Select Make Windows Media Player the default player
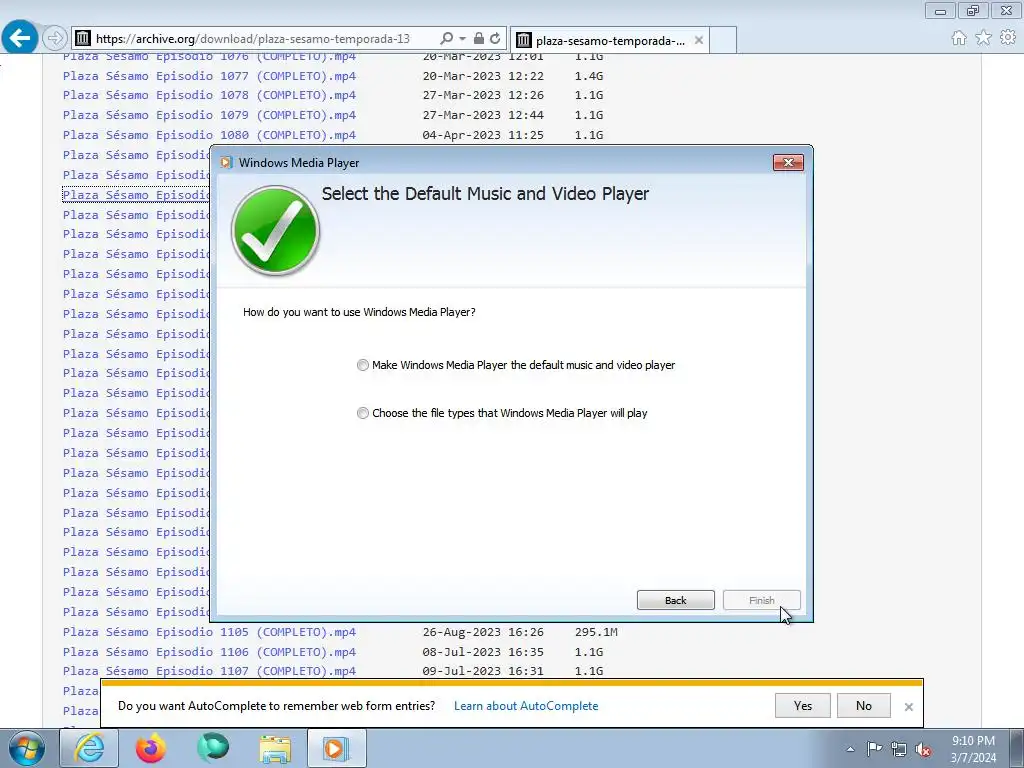 pyautogui.click(x=516, y=365)
